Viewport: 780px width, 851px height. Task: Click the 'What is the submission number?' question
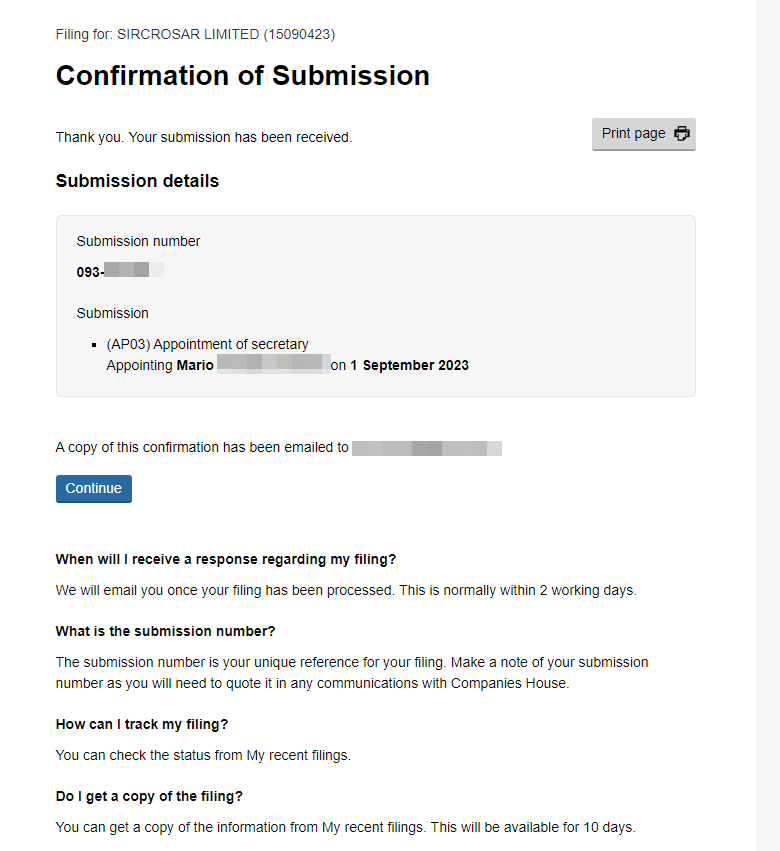tap(165, 632)
